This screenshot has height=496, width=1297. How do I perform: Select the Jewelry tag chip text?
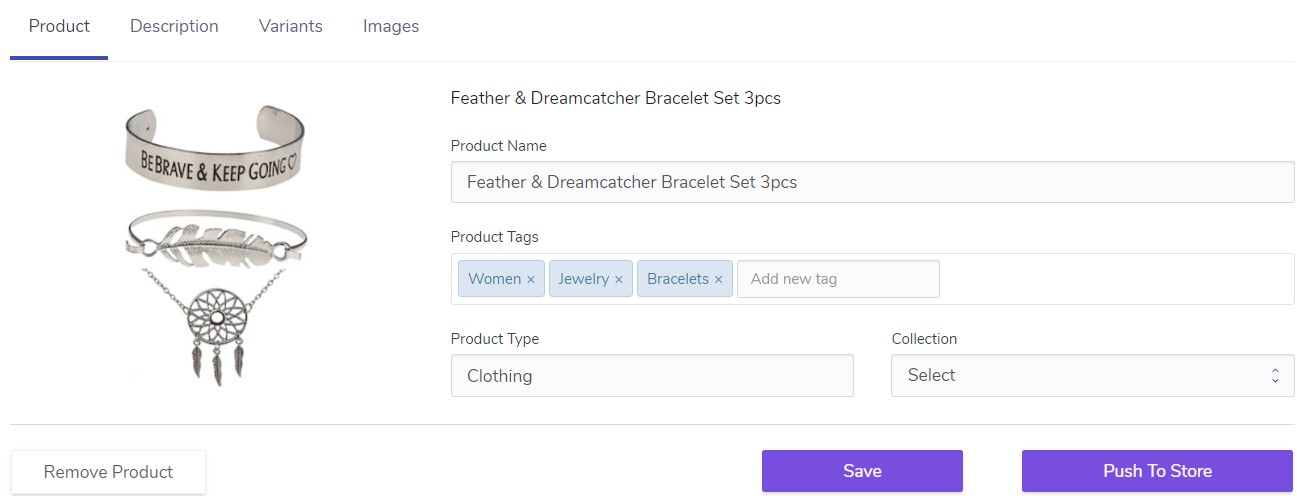click(583, 279)
